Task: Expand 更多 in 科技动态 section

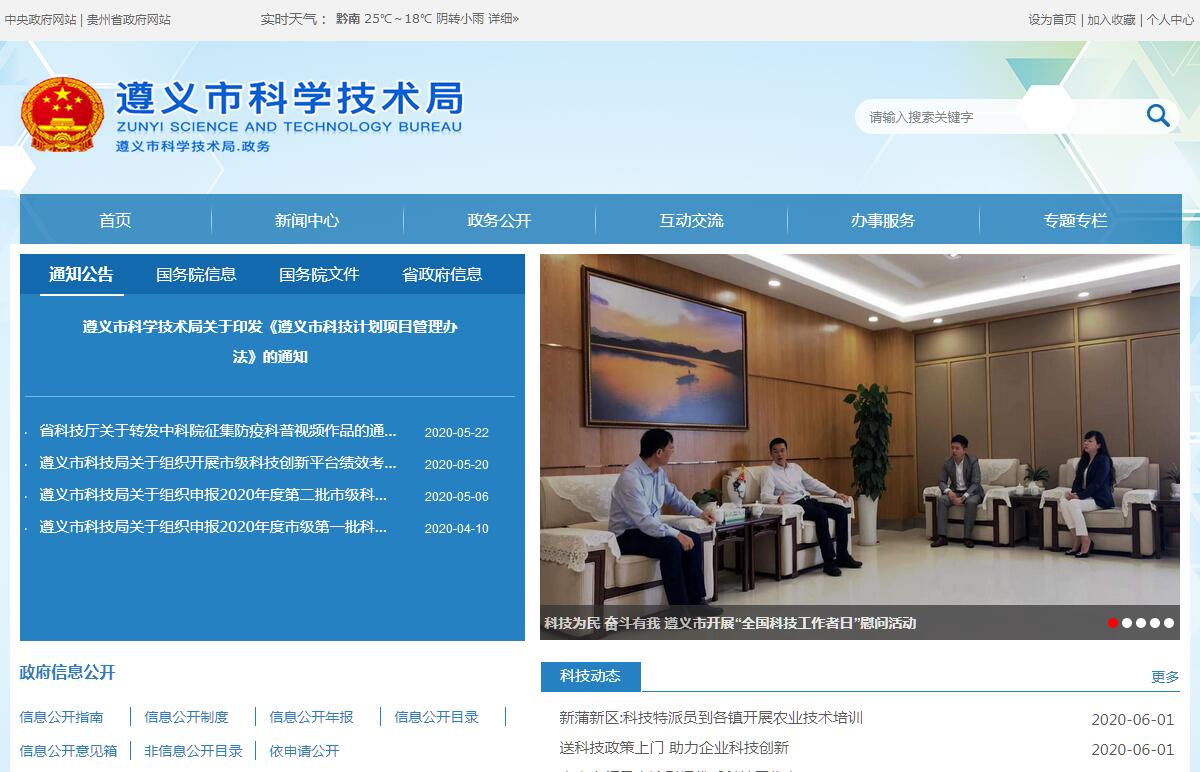Action: 1165,677
